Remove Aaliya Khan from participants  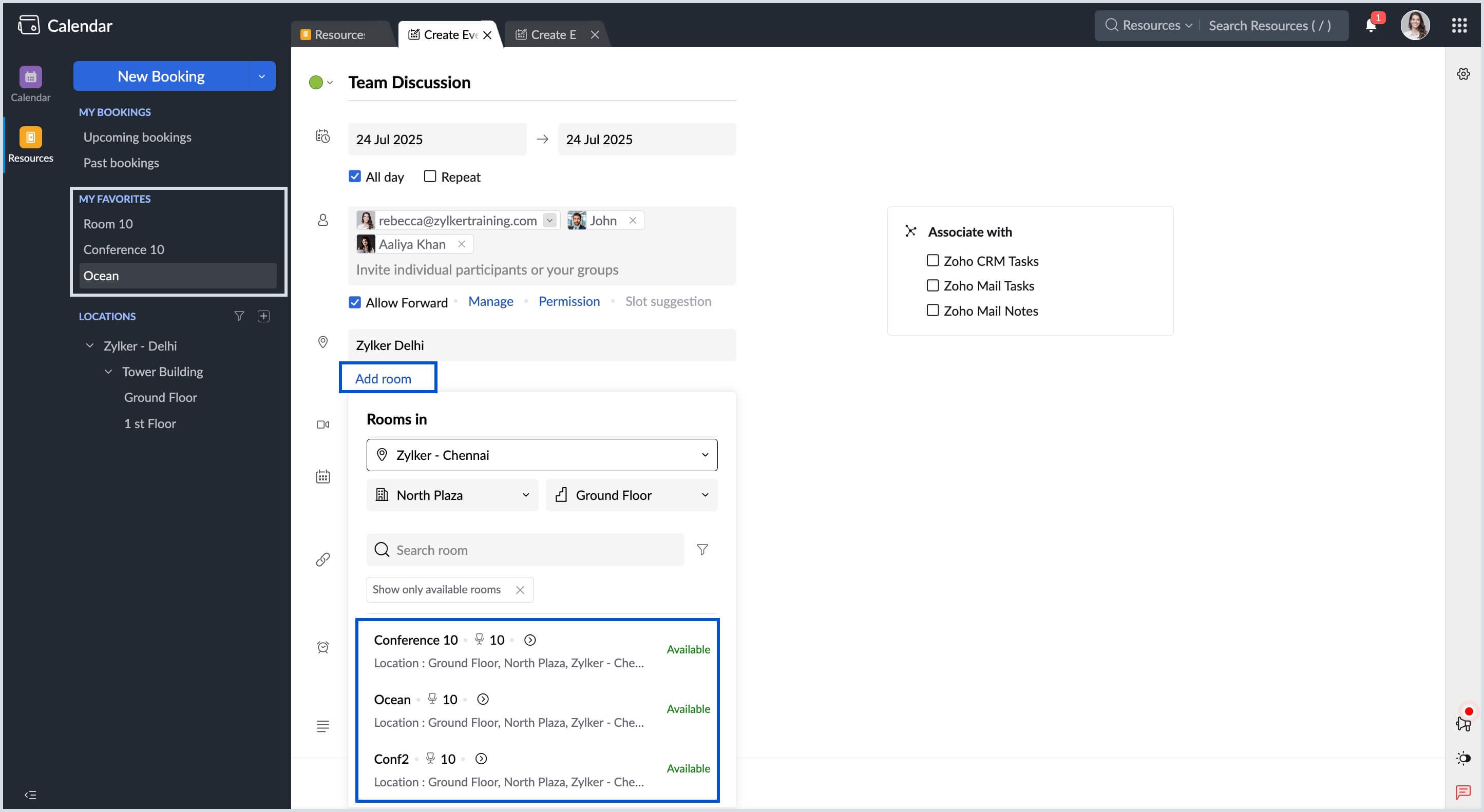coord(462,244)
